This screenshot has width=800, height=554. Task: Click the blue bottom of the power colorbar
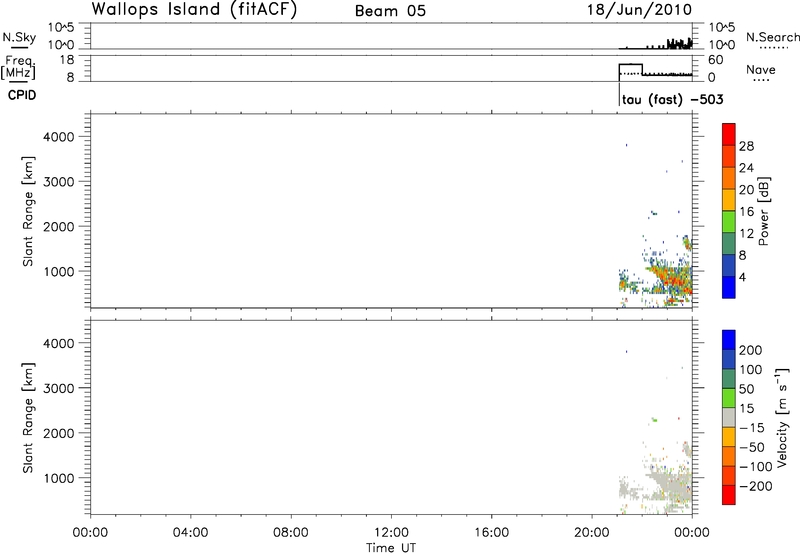coord(729,287)
